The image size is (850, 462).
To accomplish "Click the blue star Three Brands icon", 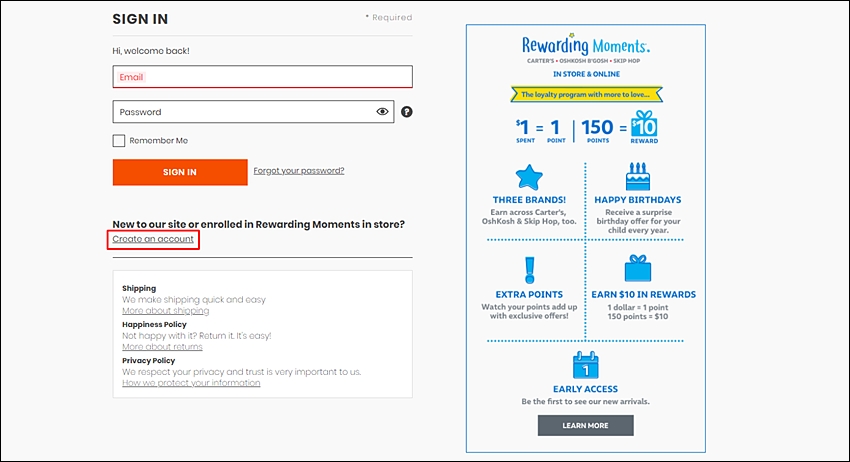I will (529, 177).
